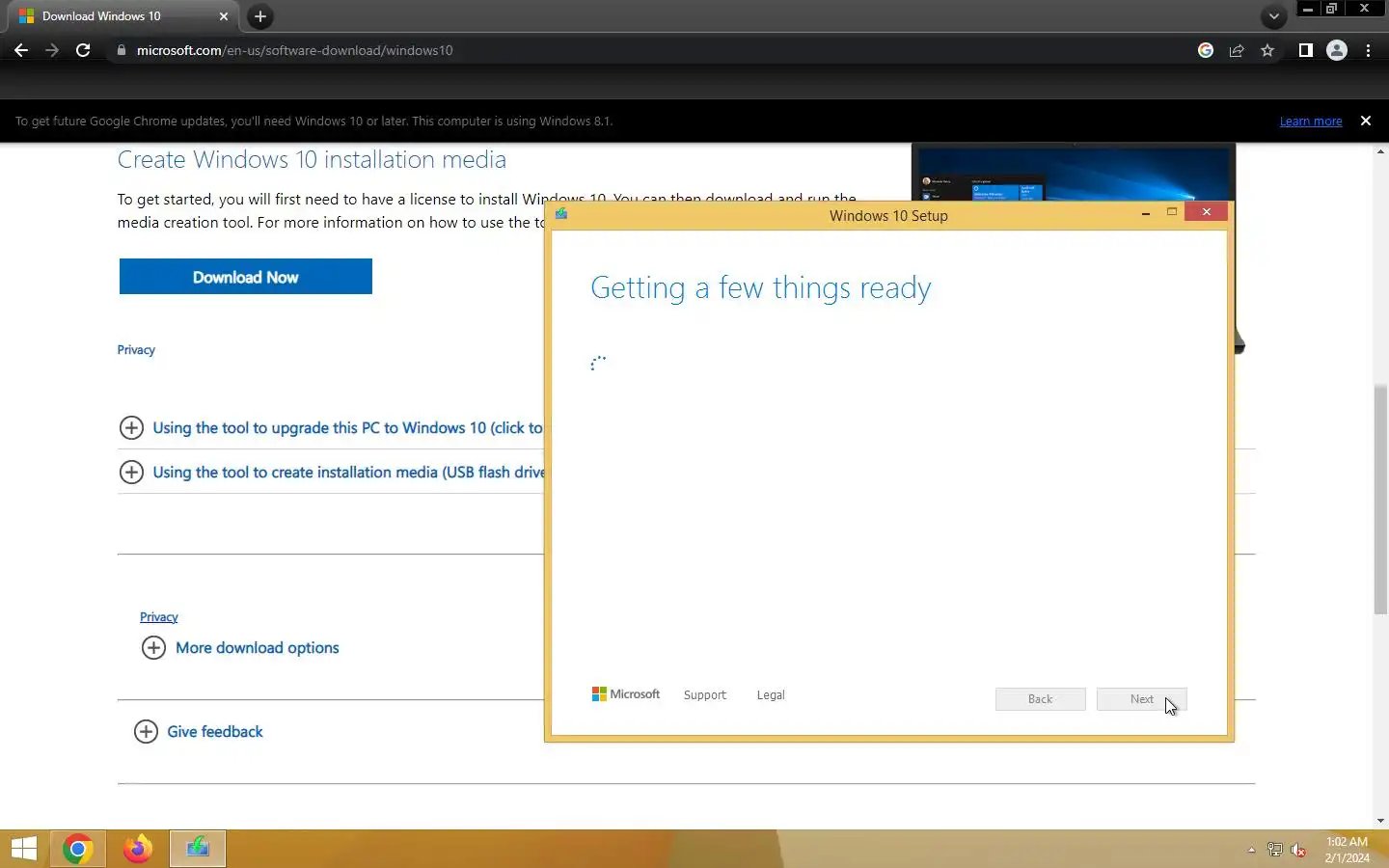Click the Windows 10 laptop image
The image size is (1389, 868).
click(1074, 174)
